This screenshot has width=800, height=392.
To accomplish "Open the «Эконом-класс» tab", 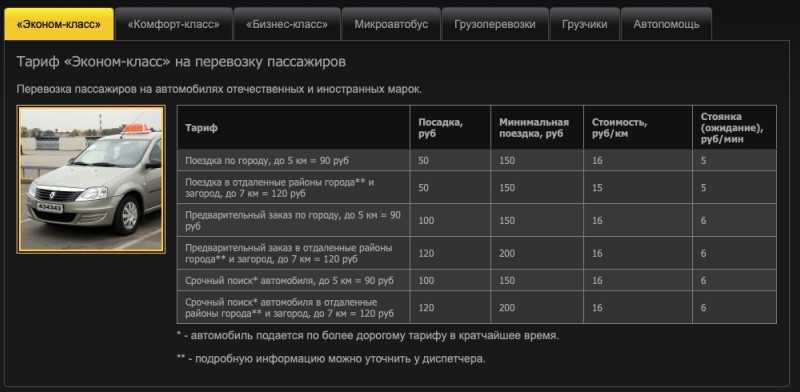I will [59, 24].
